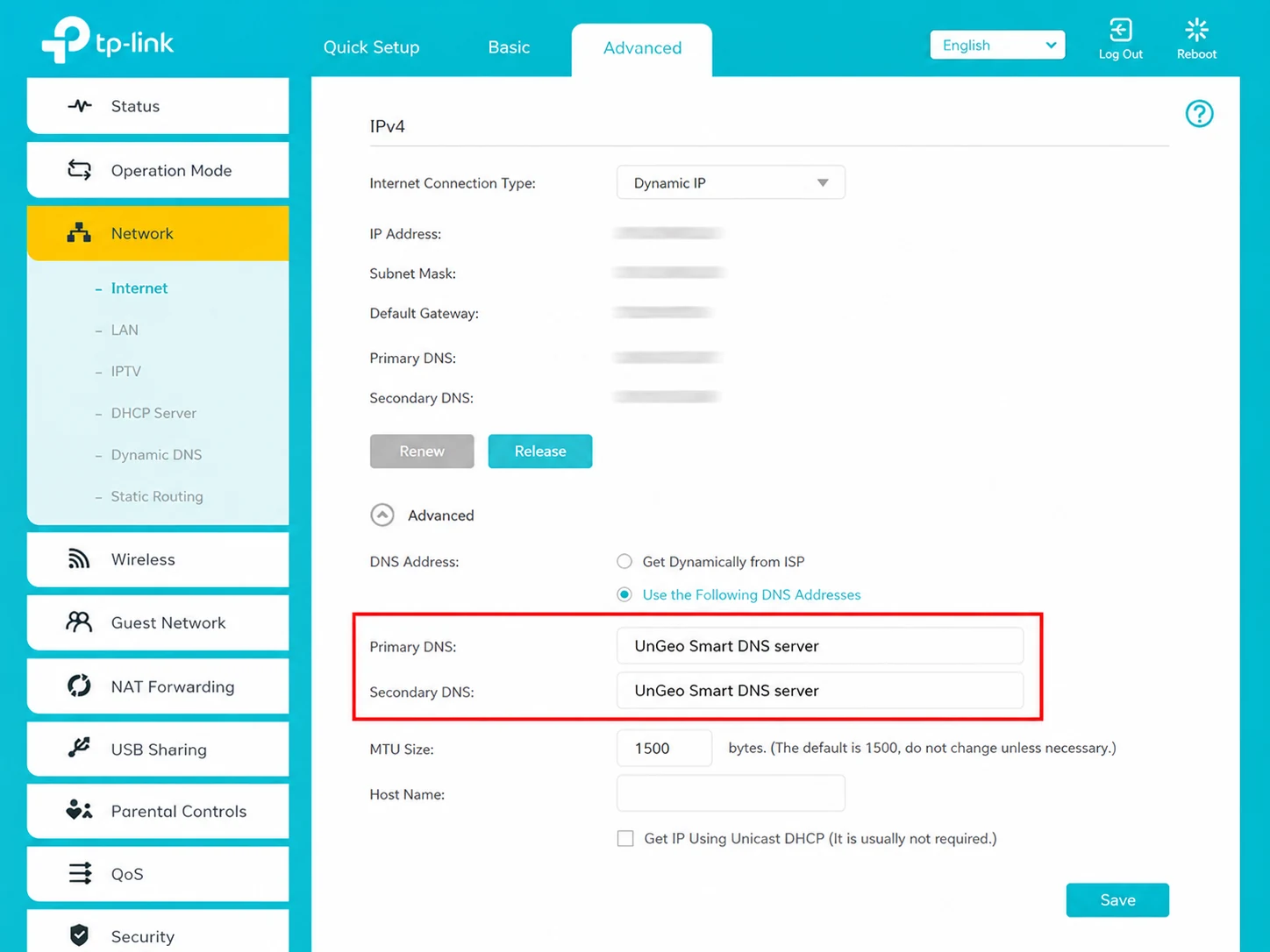Viewport: 1270px width, 952px height.
Task: Open the USB Sharing menu item
Action: [158, 749]
